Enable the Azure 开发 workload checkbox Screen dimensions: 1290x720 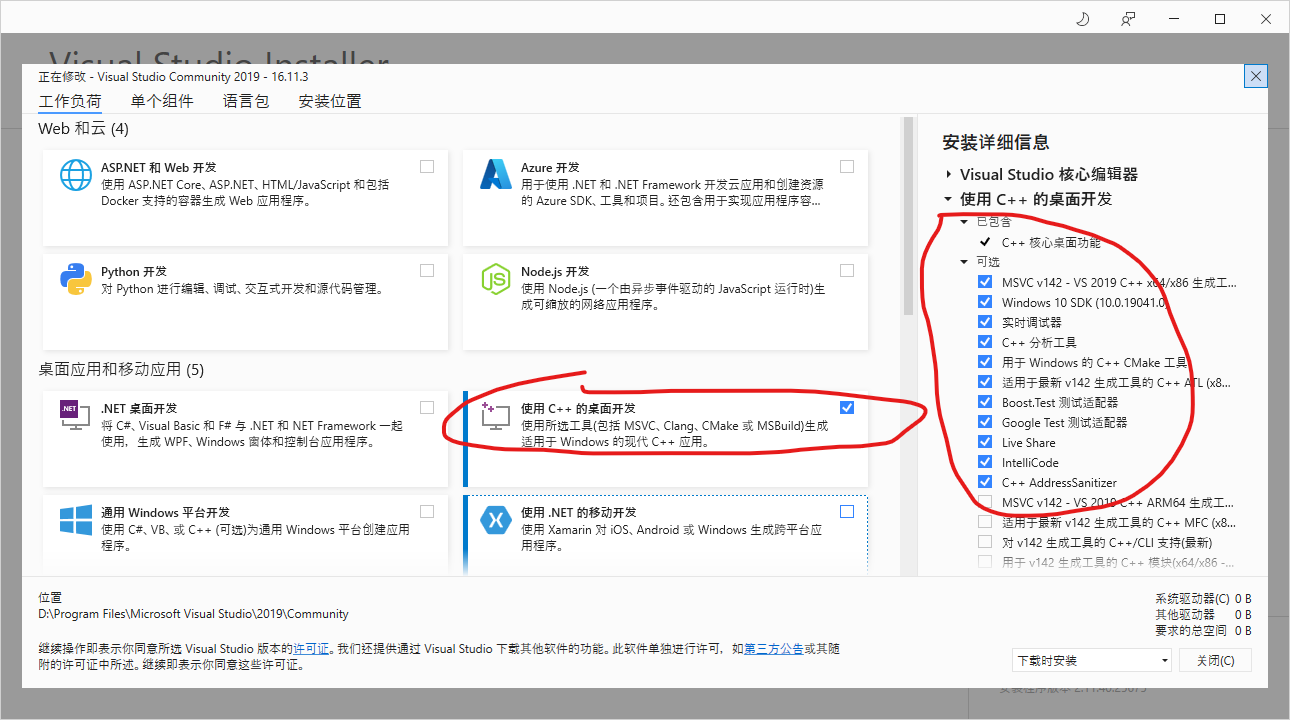coord(847,167)
